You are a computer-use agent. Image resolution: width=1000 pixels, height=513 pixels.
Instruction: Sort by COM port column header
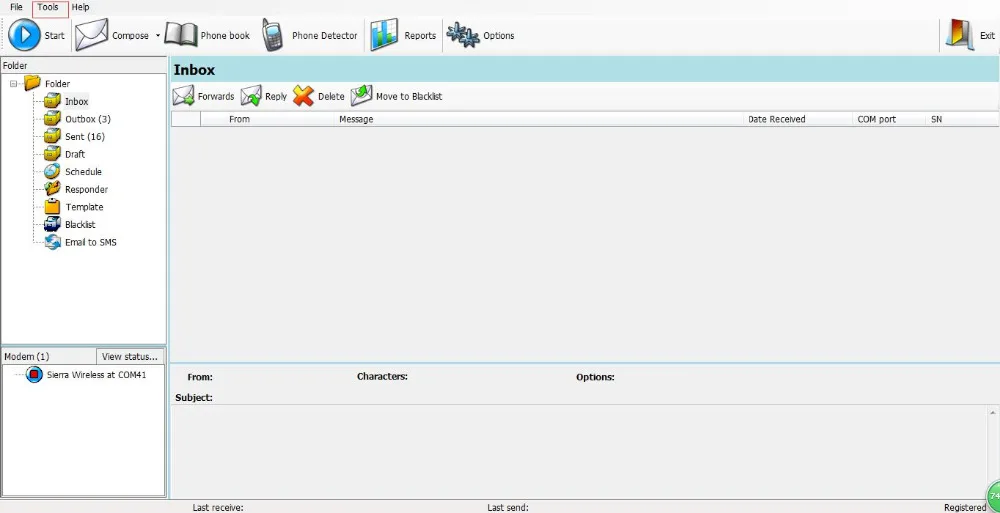tap(889, 119)
